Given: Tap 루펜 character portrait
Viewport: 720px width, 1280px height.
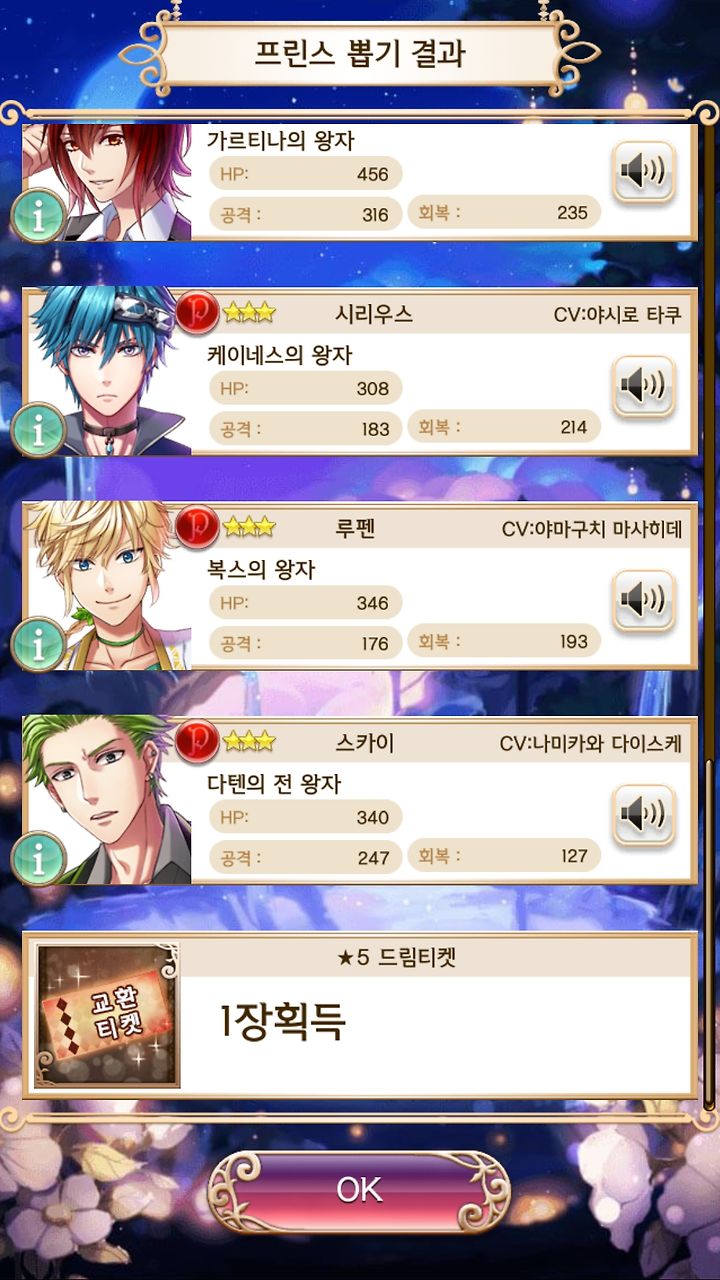Looking at the screenshot, I should click(108, 586).
